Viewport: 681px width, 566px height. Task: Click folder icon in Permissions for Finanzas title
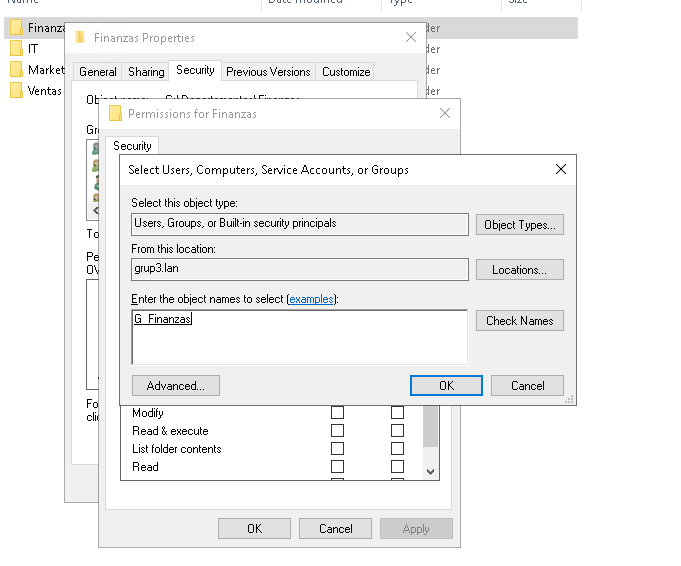coord(115,114)
